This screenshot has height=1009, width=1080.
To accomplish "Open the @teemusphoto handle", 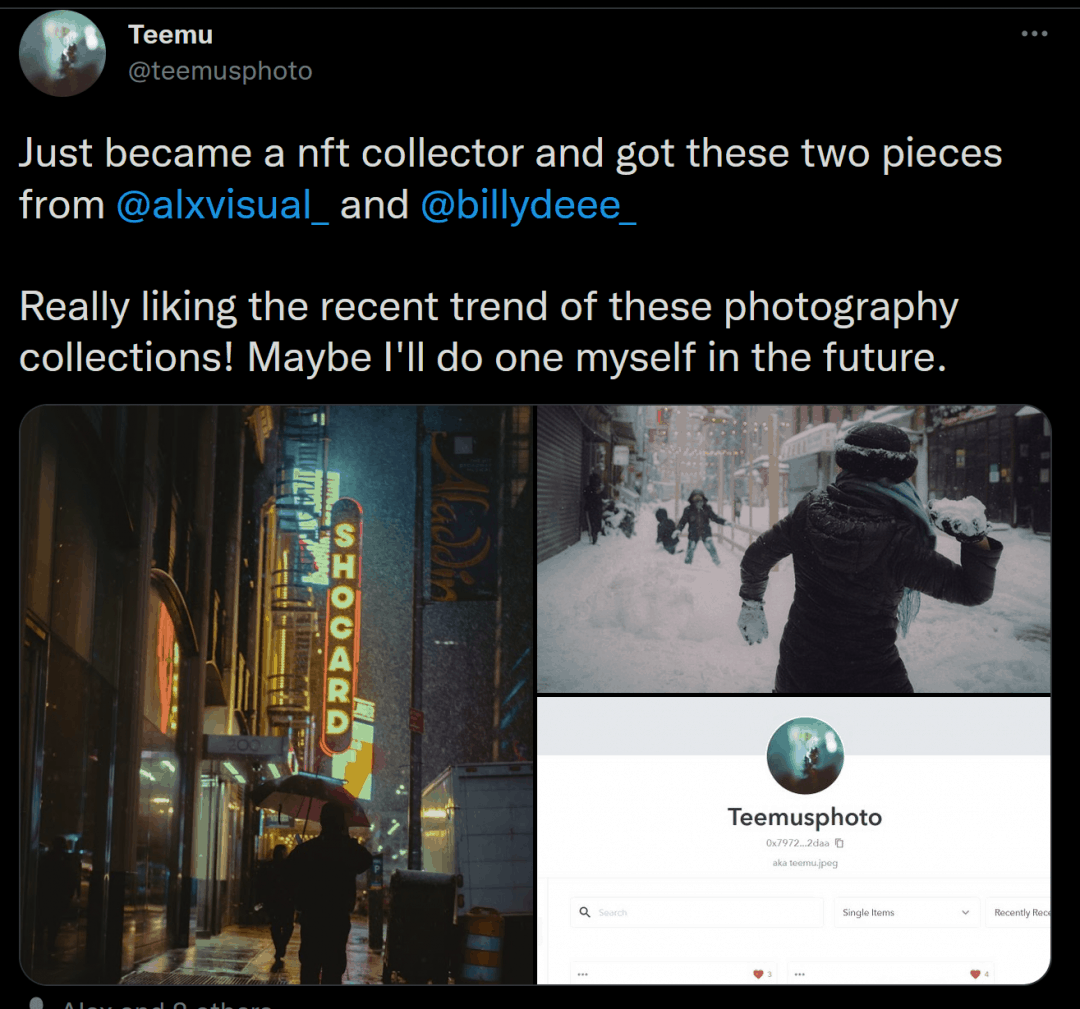I will (x=220, y=71).
